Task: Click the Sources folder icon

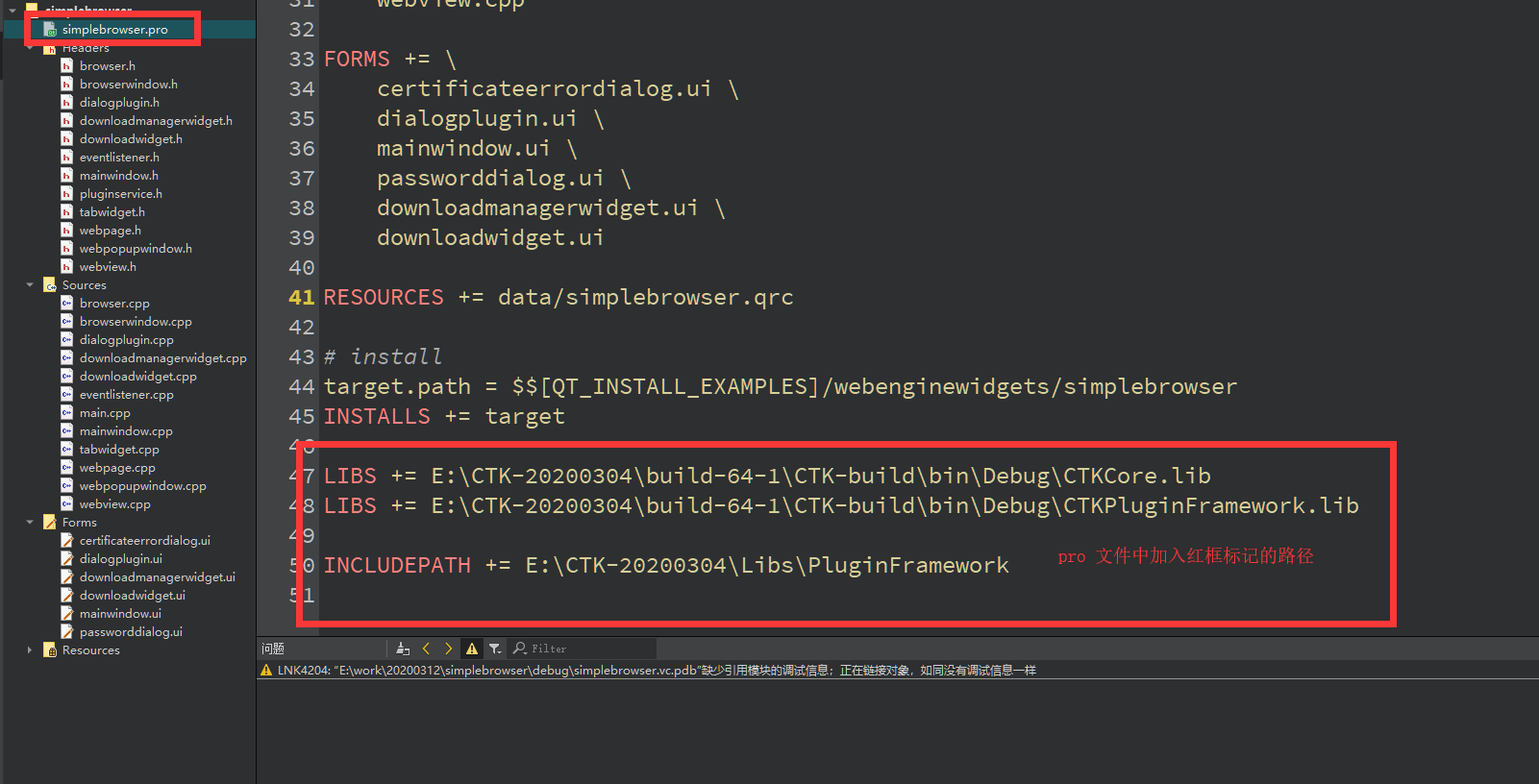Action: 50,285
